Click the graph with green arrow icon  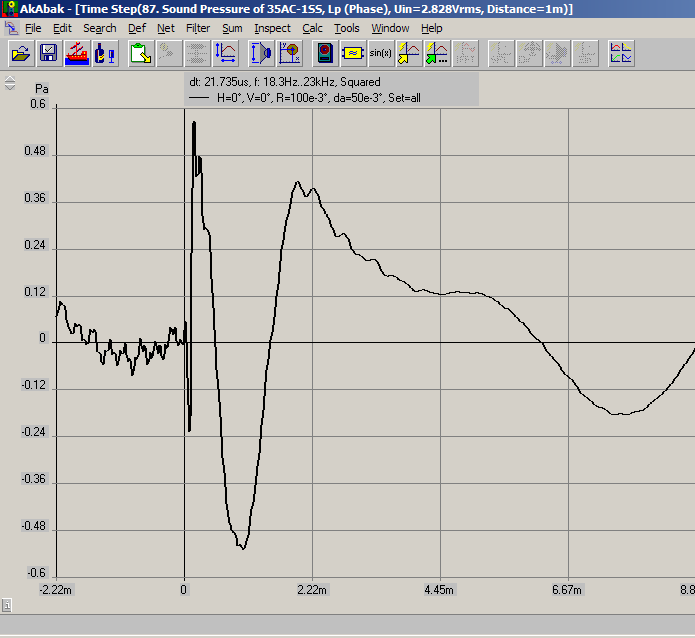[437, 53]
